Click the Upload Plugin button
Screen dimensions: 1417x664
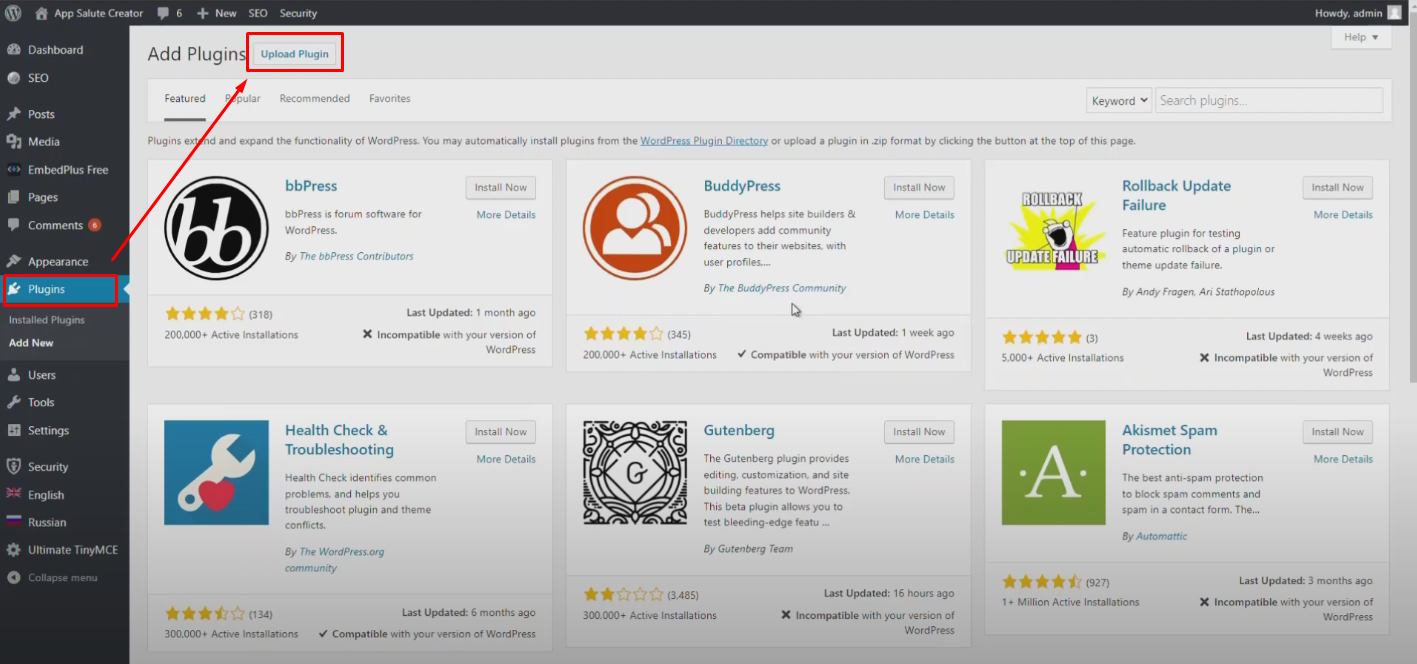295,54
